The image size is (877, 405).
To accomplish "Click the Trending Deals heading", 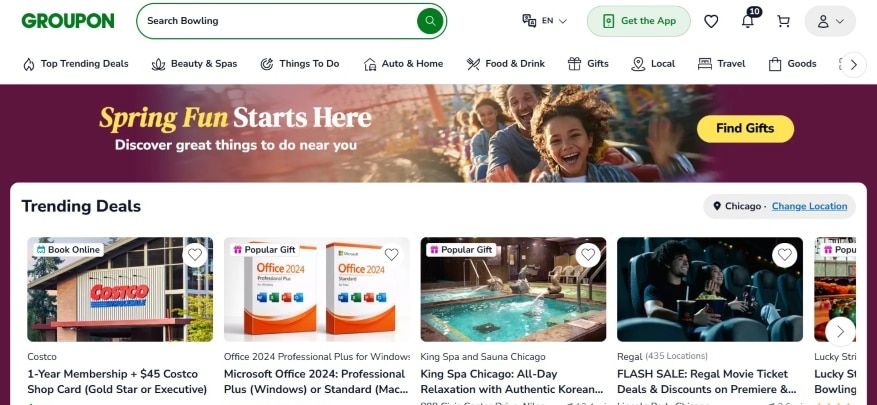I will pyautogui.click(x=81, y=206).
